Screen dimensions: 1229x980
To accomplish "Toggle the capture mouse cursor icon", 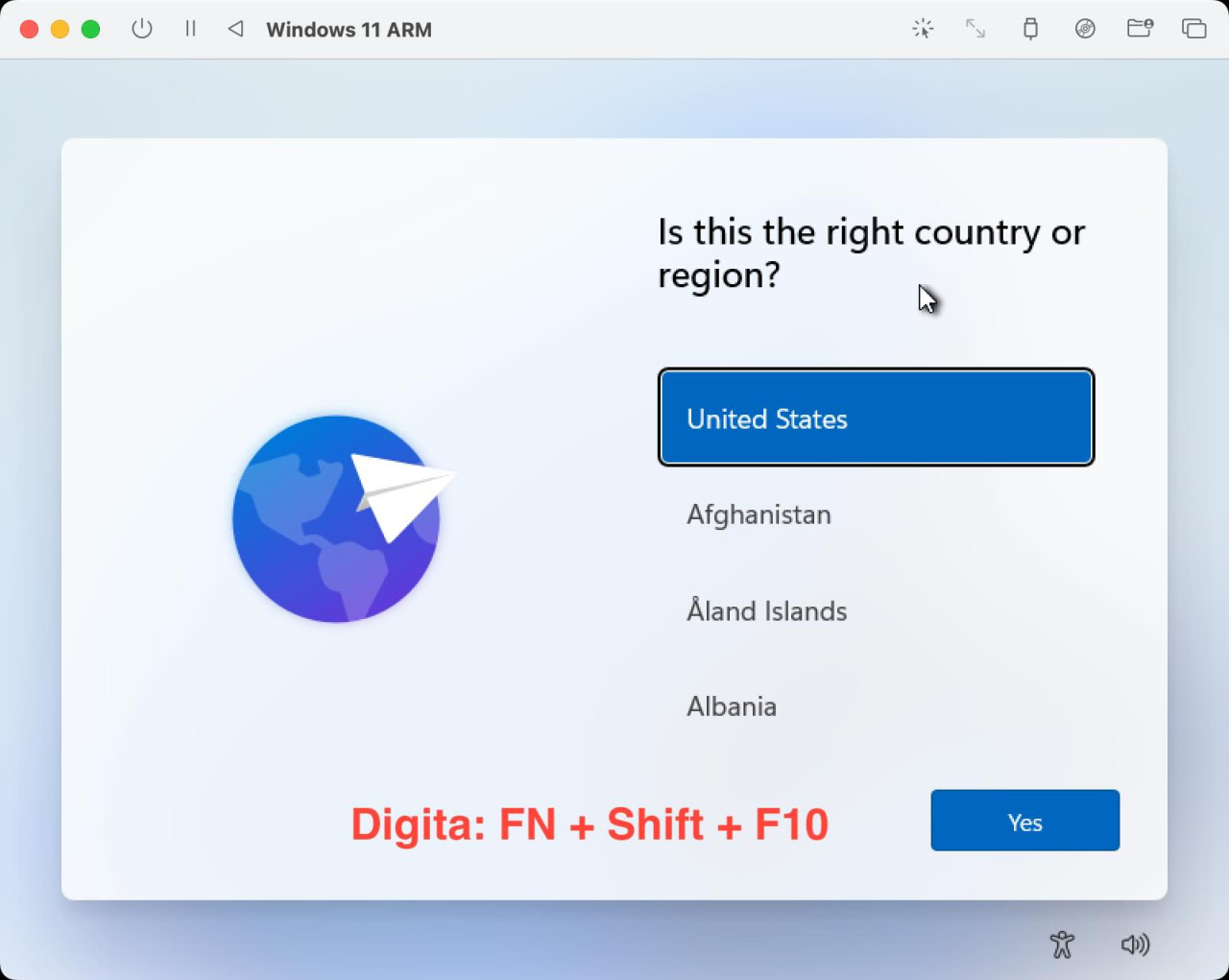I will coord(923,29).
